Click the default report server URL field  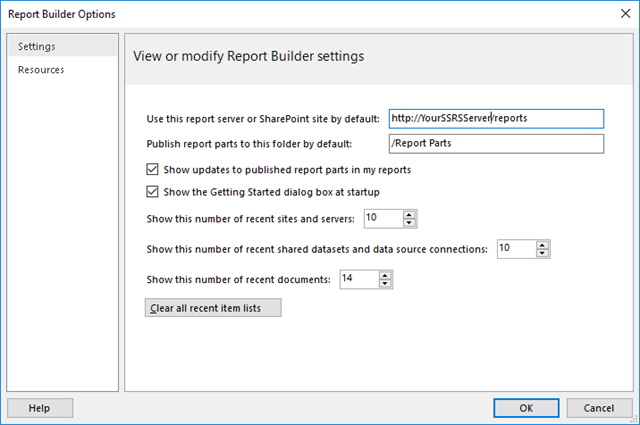496,118
